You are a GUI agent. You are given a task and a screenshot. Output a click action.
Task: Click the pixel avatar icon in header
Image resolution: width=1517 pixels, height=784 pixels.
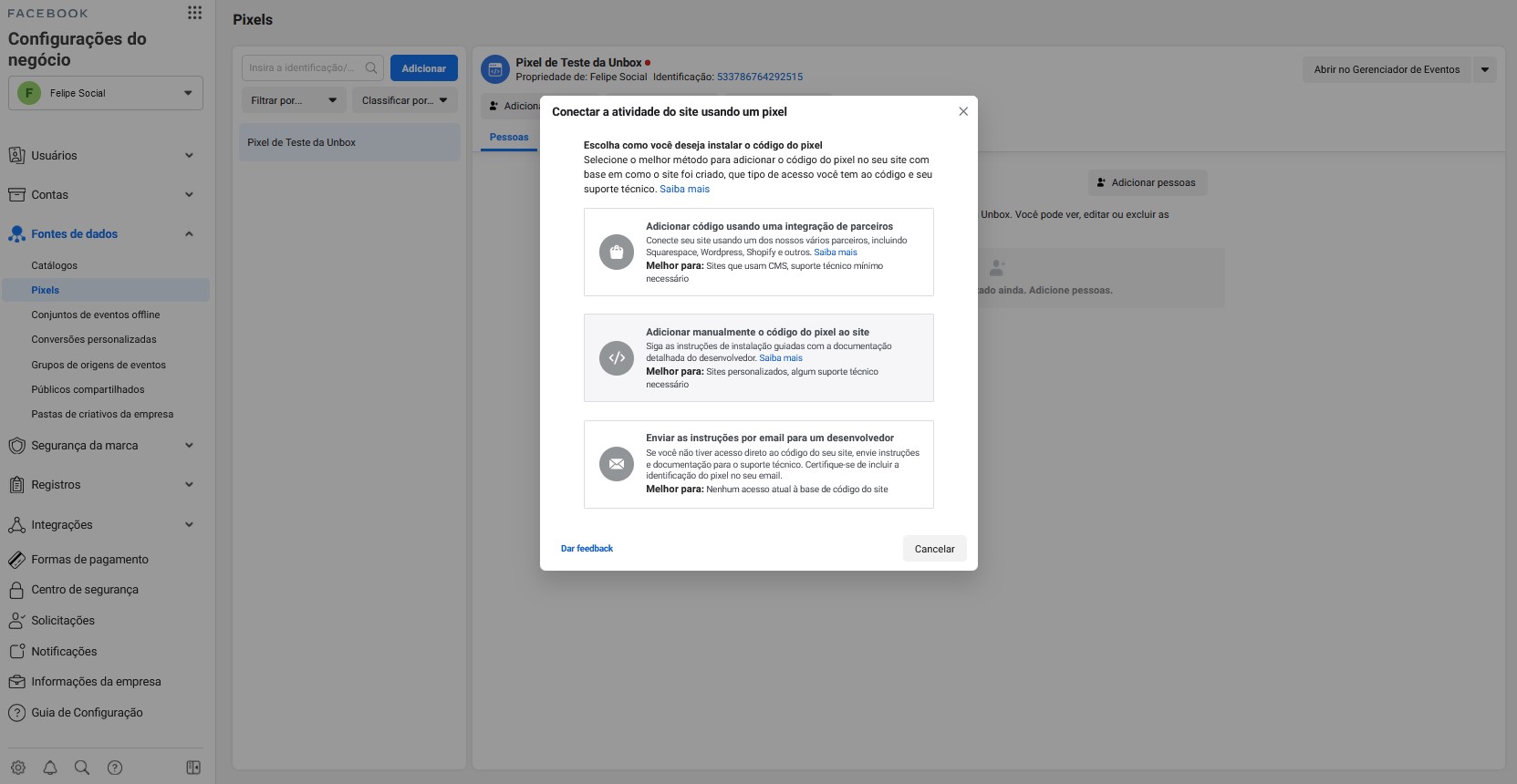pyautogui.click(x=495, y=69)
